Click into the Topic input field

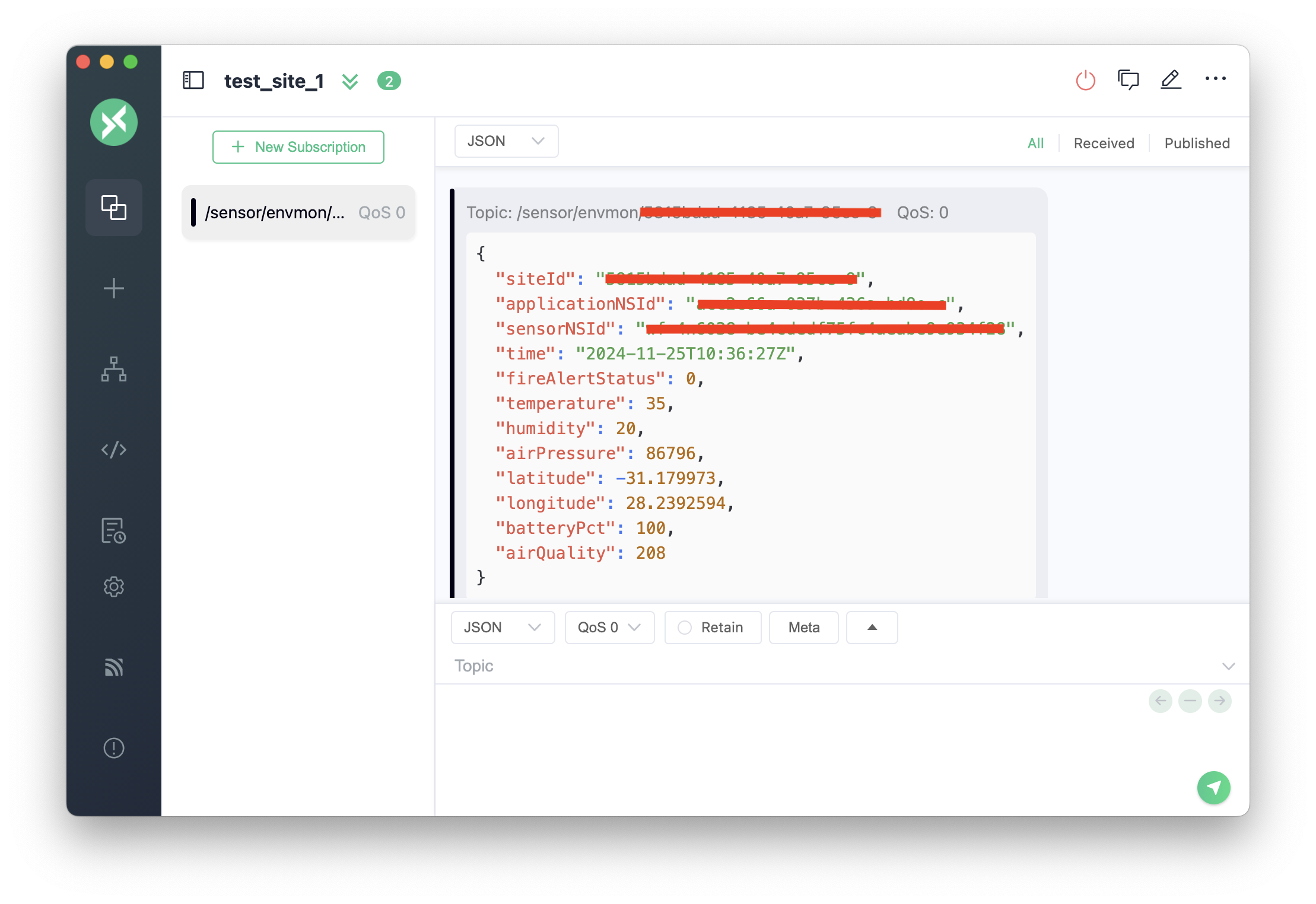pos(831,666)
